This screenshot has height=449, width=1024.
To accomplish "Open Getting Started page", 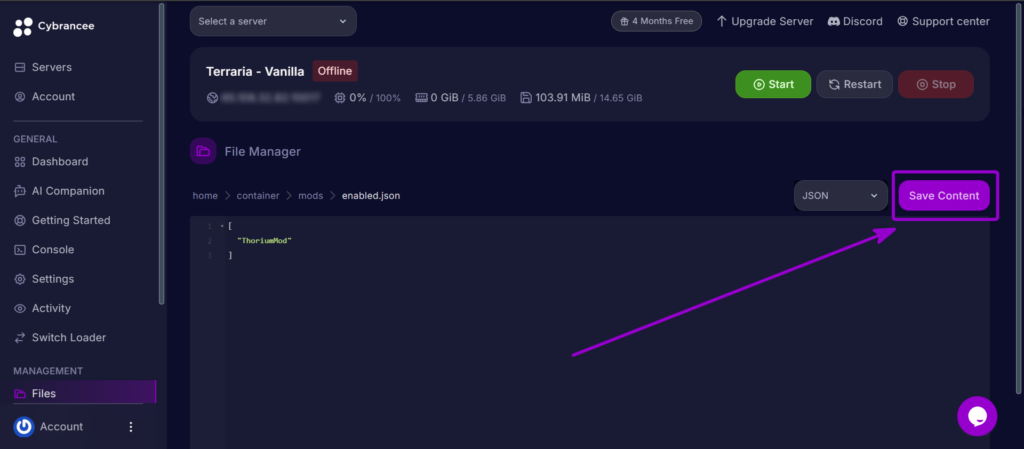I will click(x=71, y=221).
